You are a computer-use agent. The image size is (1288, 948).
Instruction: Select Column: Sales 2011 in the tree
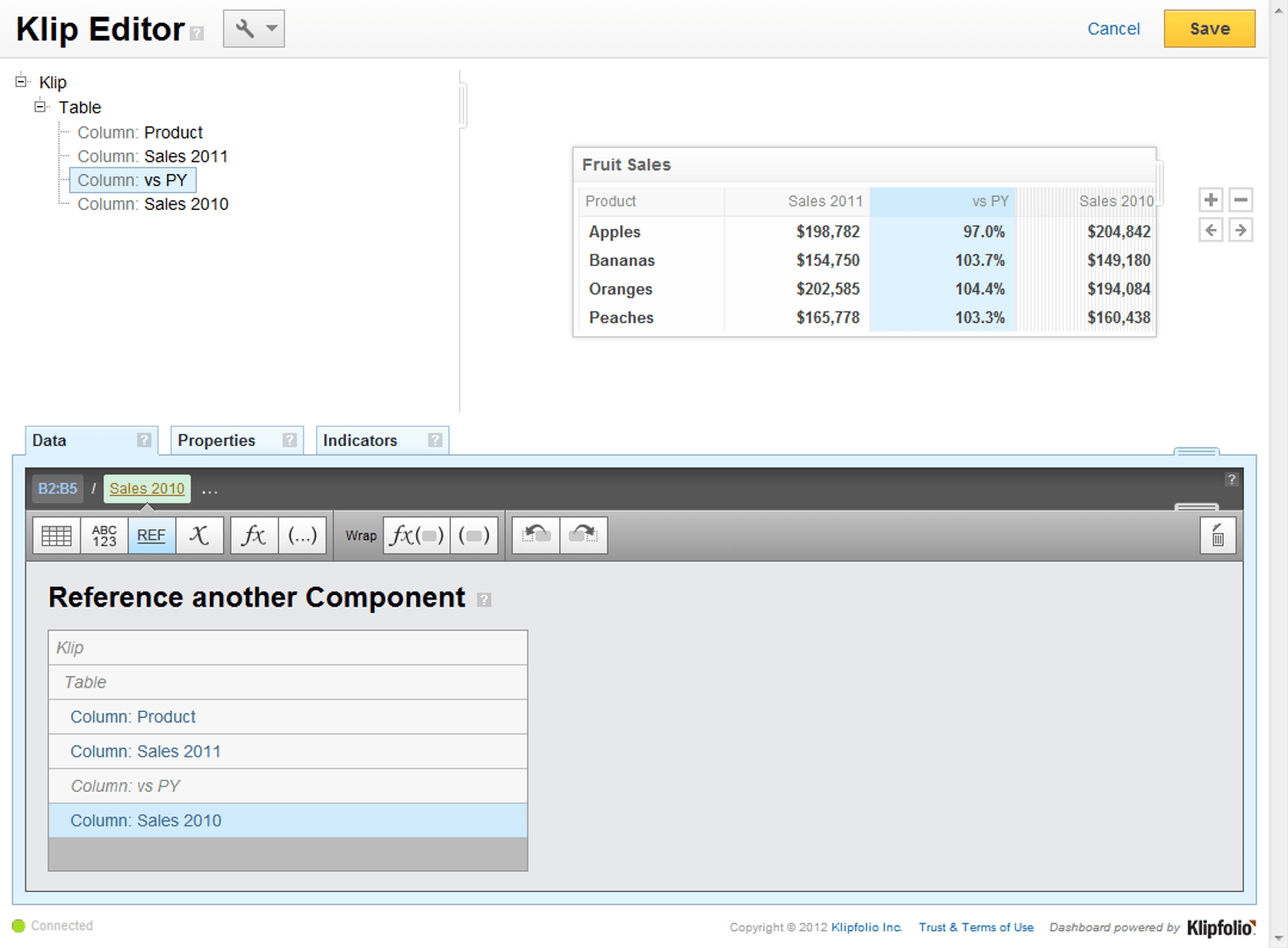(x=153, y=156)
